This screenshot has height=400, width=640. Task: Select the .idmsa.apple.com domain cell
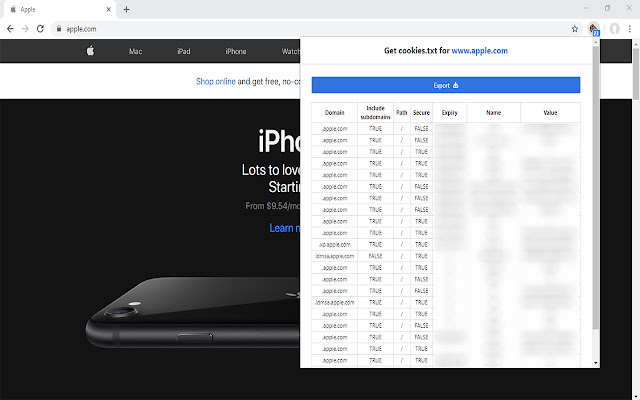334,302
